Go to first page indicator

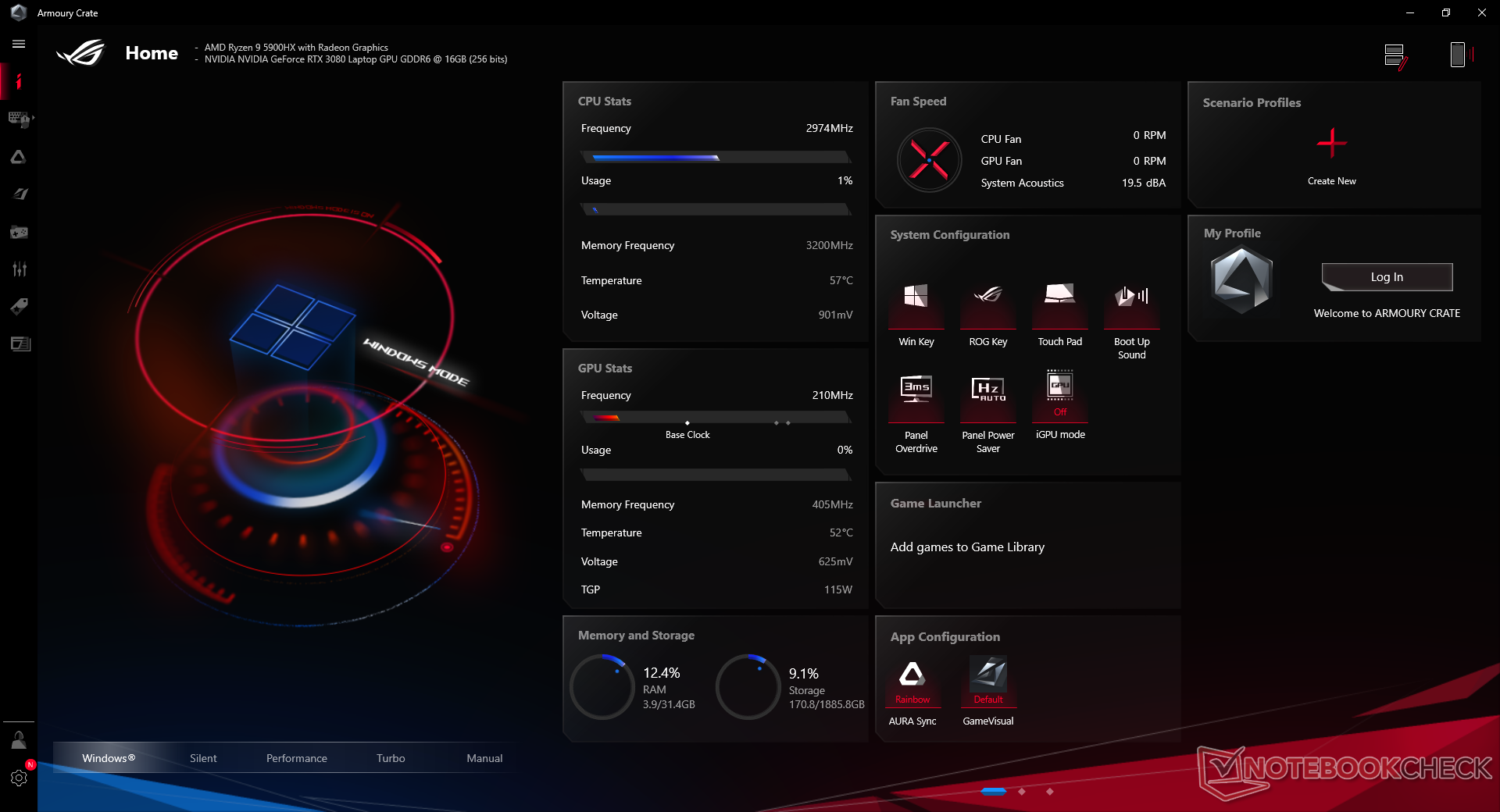(x=993, y=792)
